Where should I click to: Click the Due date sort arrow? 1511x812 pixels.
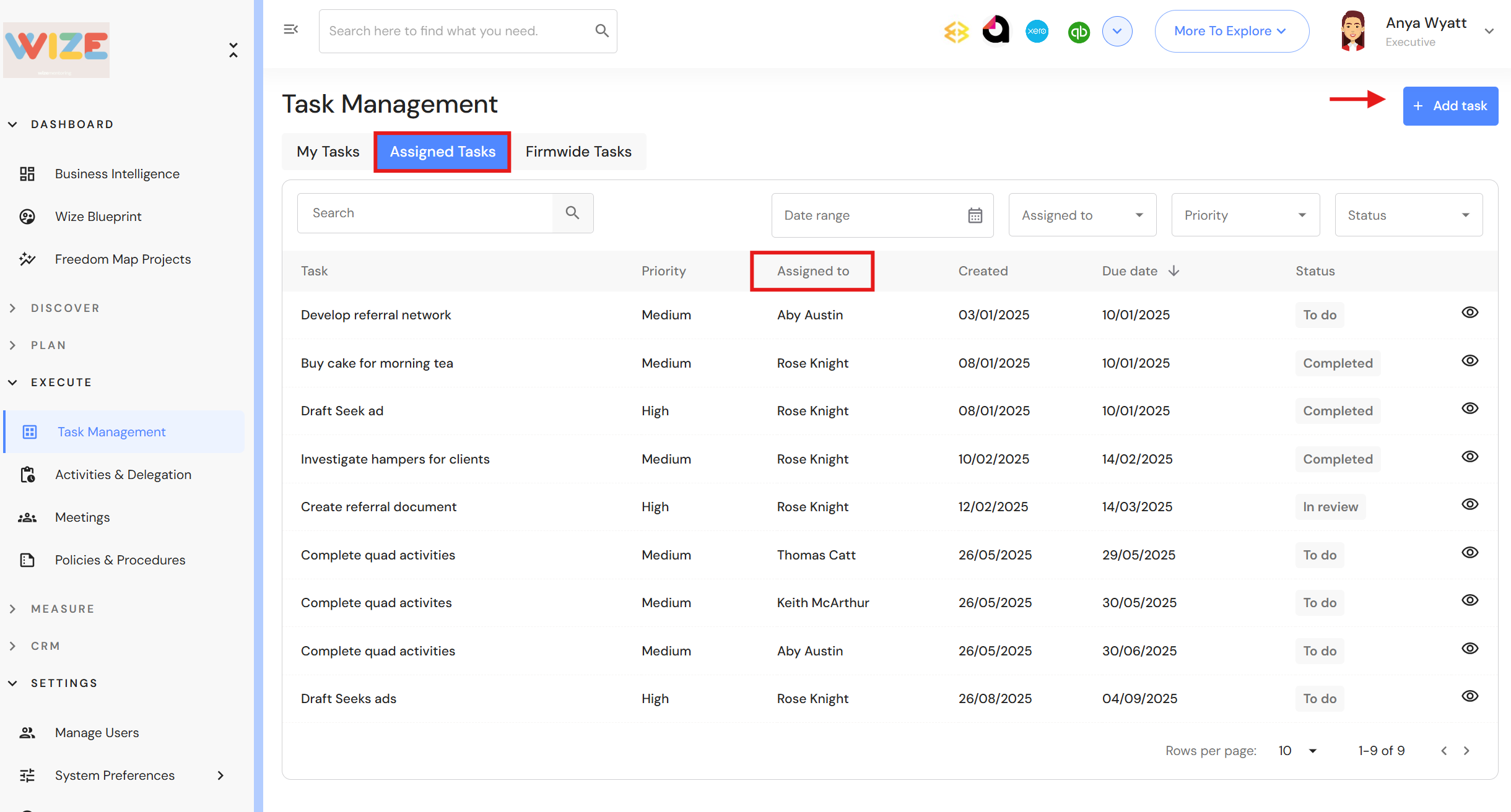(x=1174, y=271)
